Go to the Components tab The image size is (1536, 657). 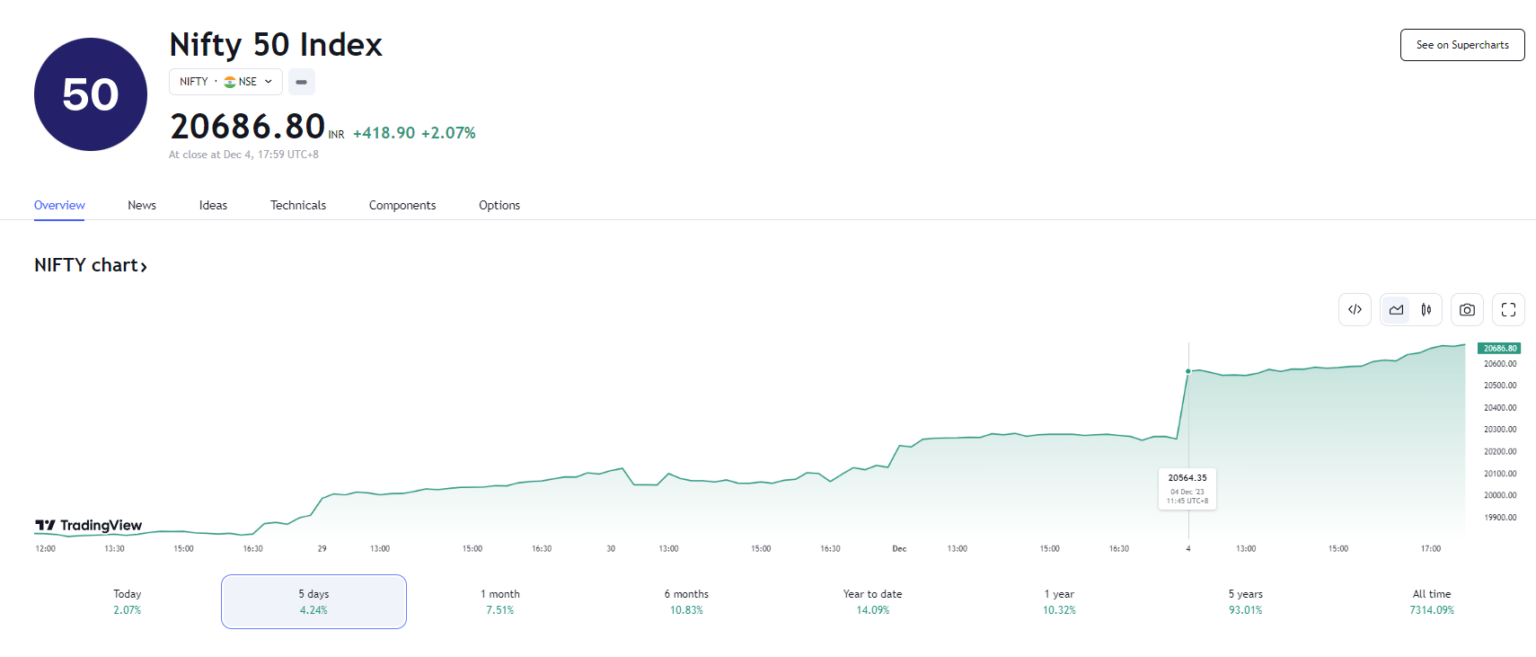click(402, 205)
